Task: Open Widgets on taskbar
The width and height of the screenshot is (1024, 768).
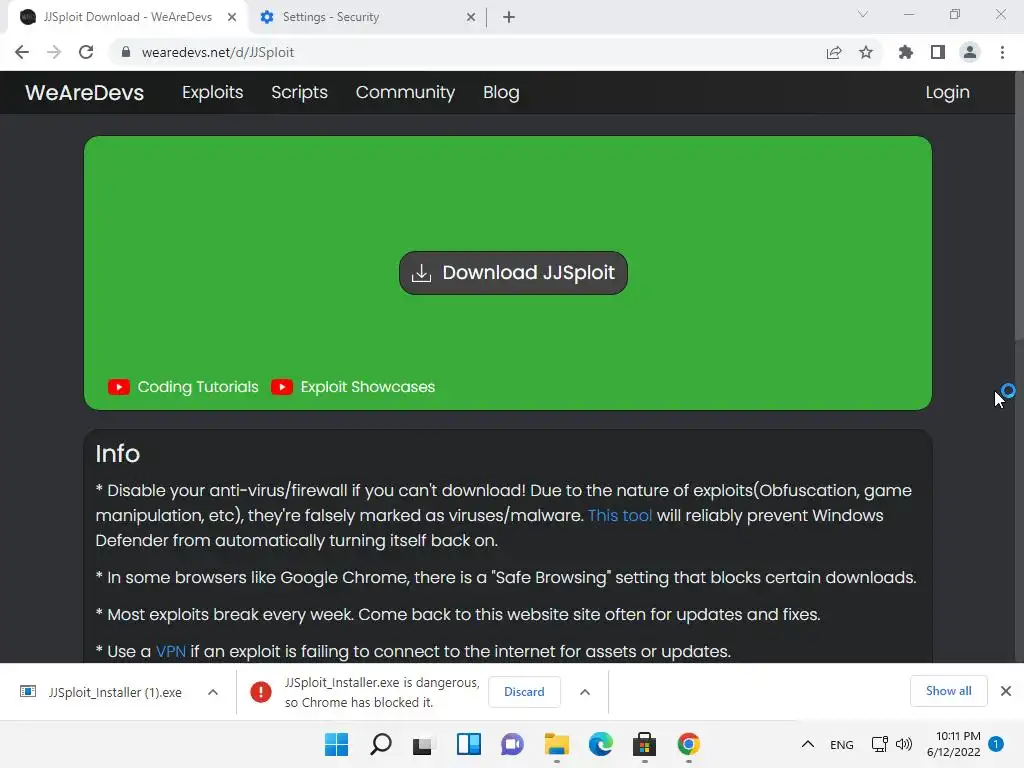Action: tap(468, 744)
